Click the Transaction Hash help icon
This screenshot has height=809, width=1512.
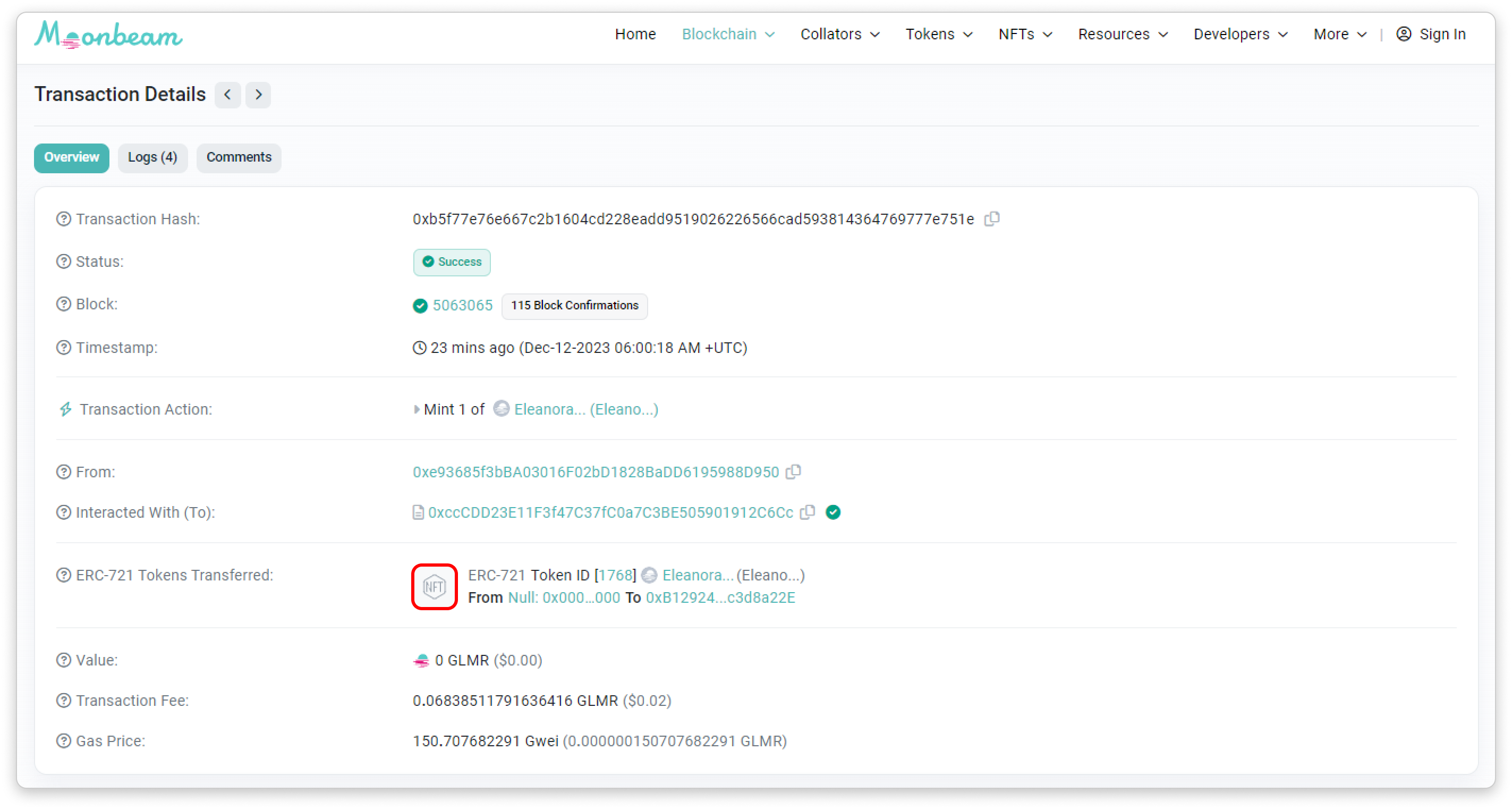pos(63,219)
